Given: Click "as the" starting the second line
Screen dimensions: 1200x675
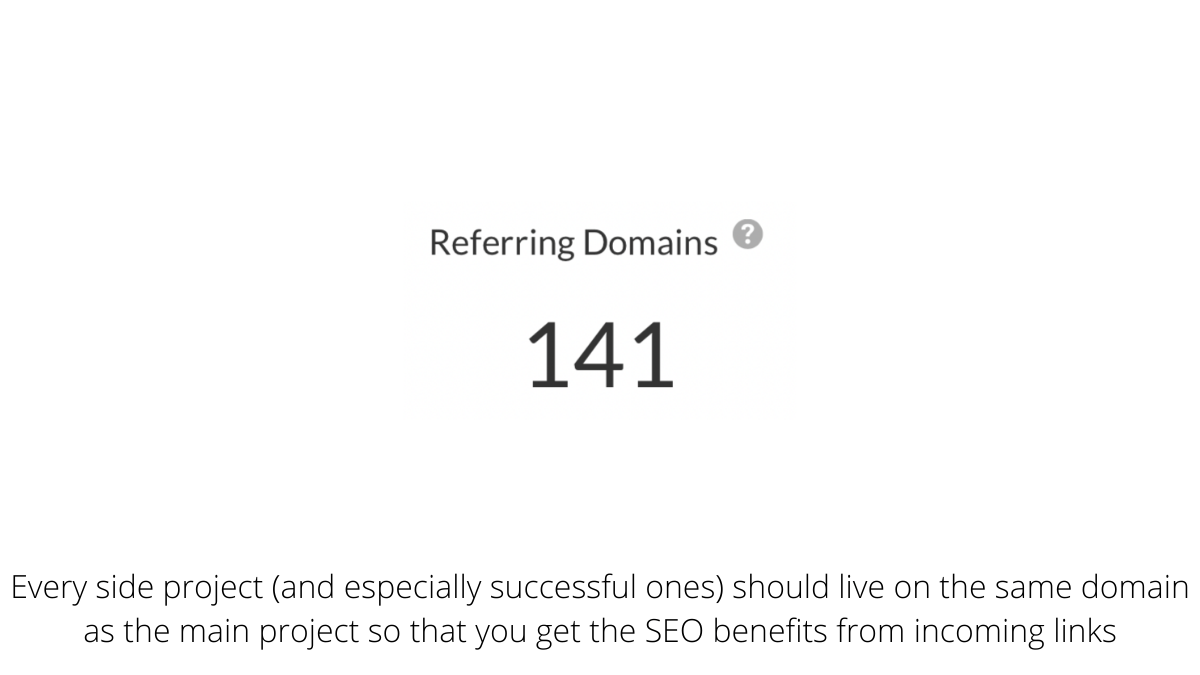Looking at the screenshot, I should [125, 632].
